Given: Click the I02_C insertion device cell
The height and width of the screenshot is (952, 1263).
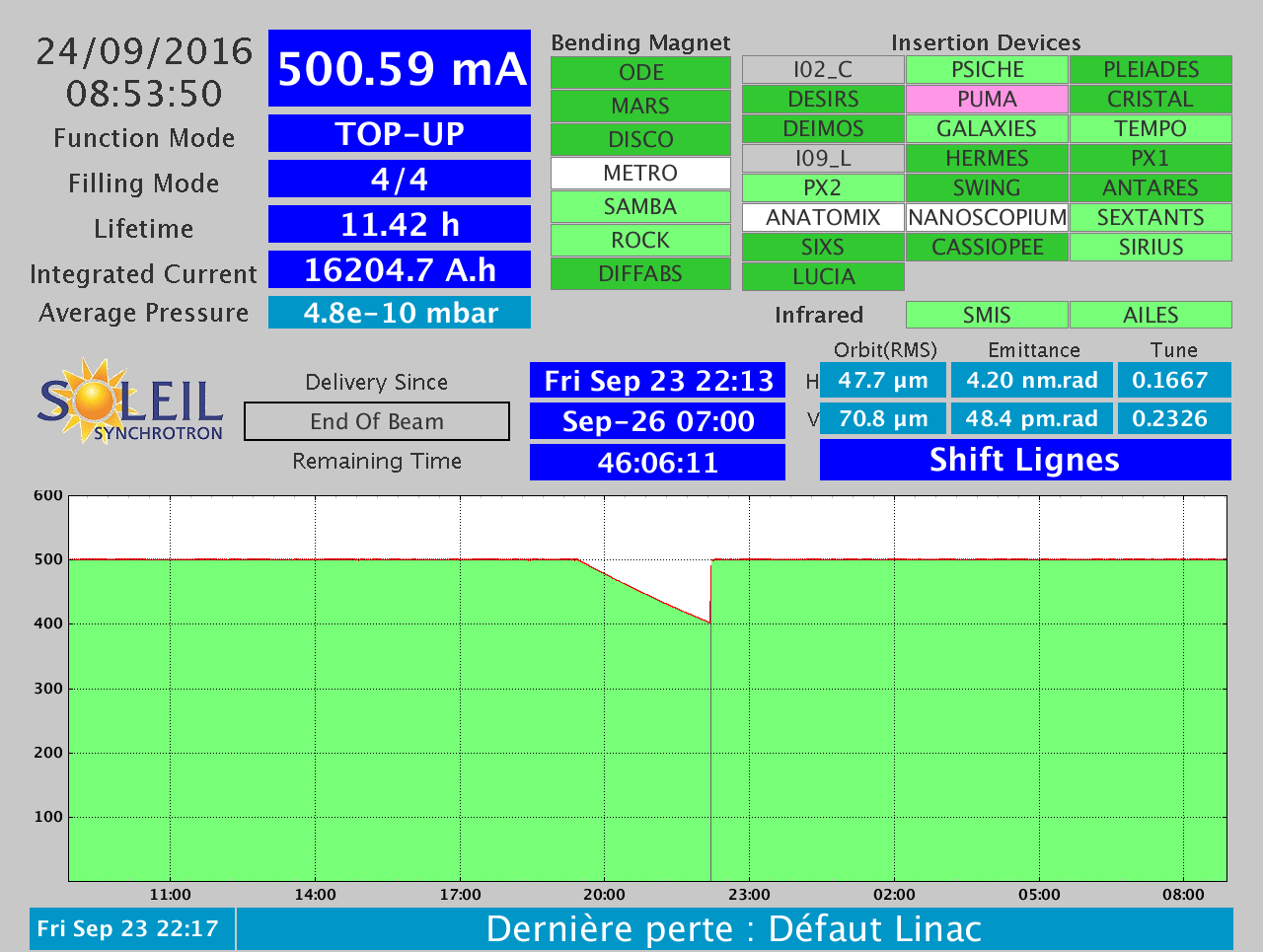Looking at the screenshot, I should click(823, 70).
